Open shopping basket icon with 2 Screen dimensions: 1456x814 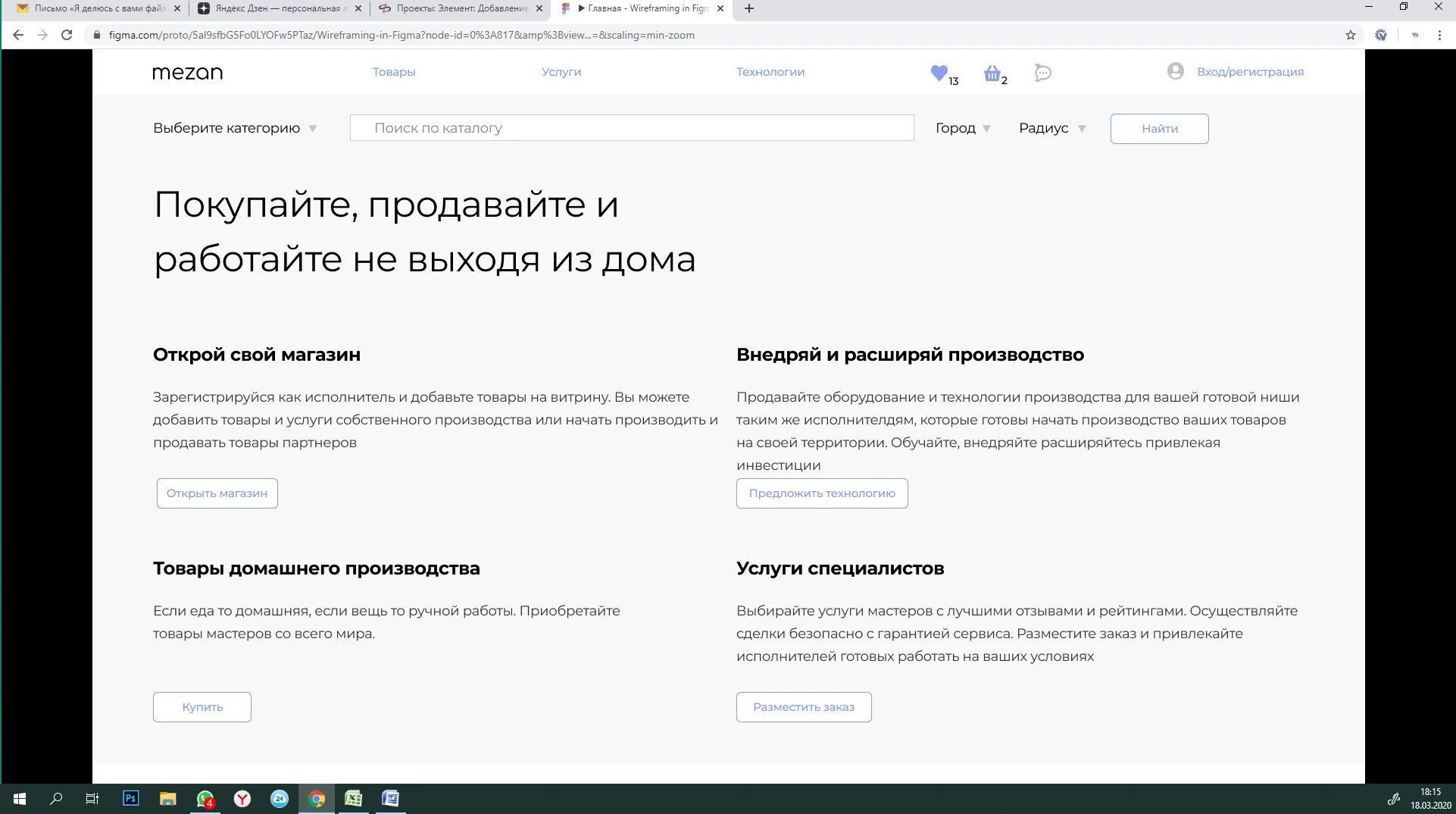(995, 74)
